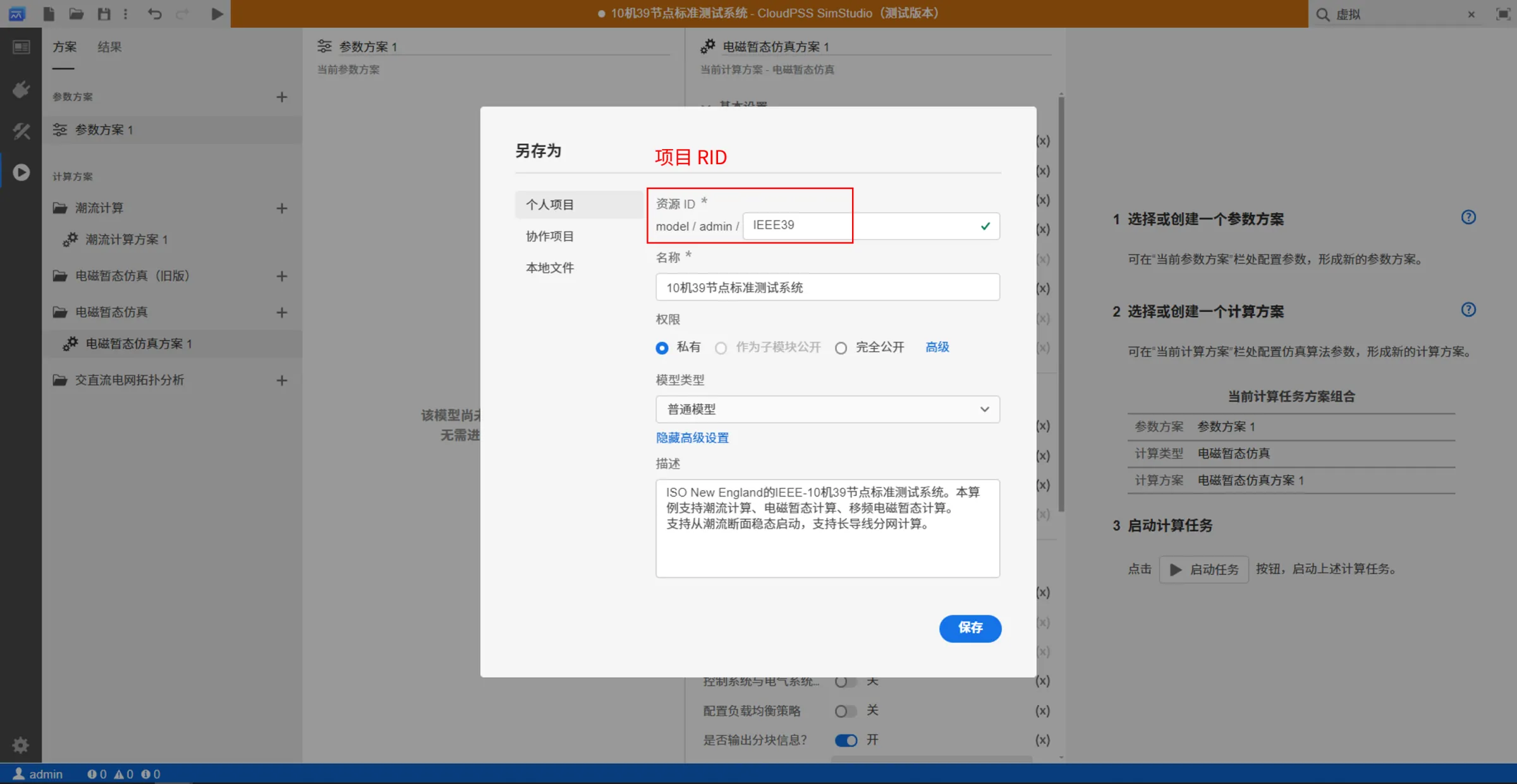Image resolution: width=1517 pixels, height=784 pixels.
Task: Click the 名称 input field
Action: click(827, 287)
